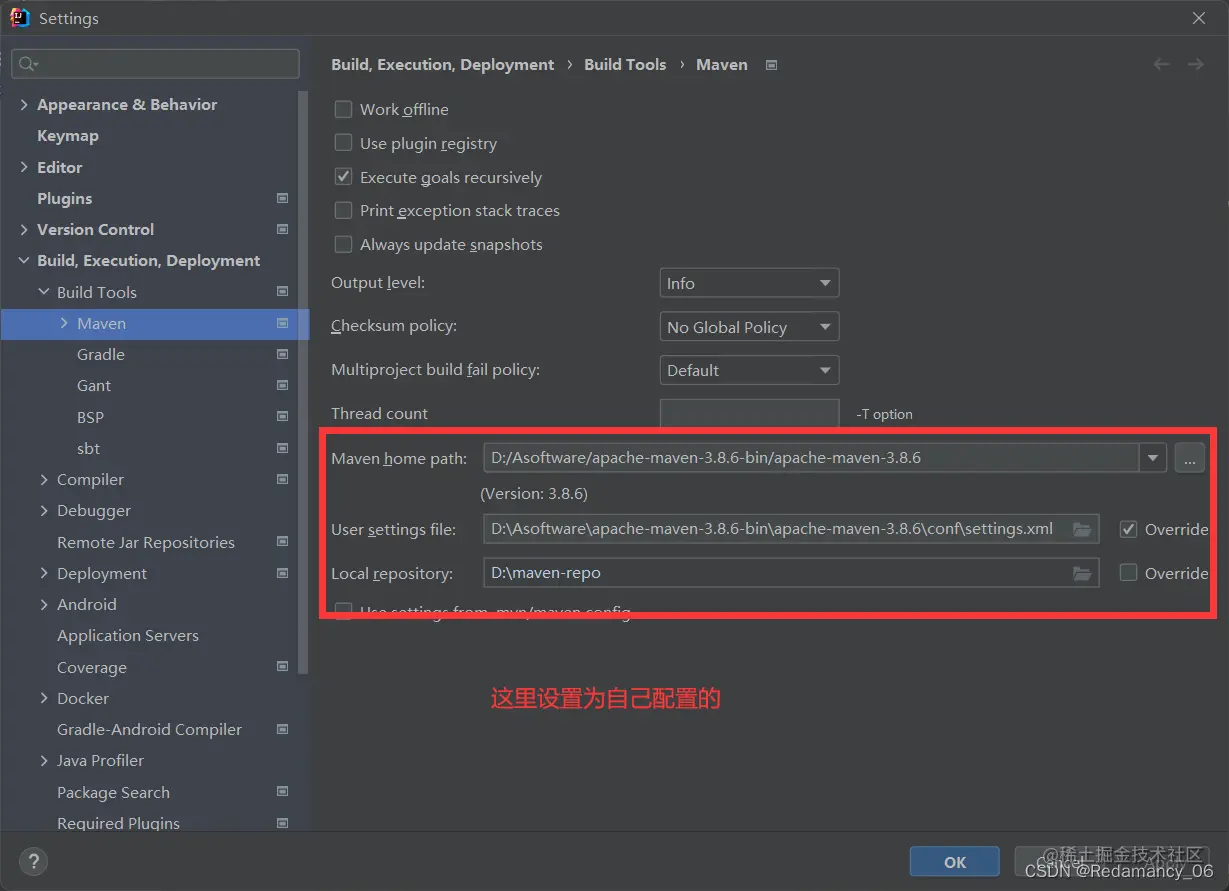Click Build, Execution, Deployment breadcrumb
Image resolution: width=1229 pixels, height=891 pixels.
point(442,64)
